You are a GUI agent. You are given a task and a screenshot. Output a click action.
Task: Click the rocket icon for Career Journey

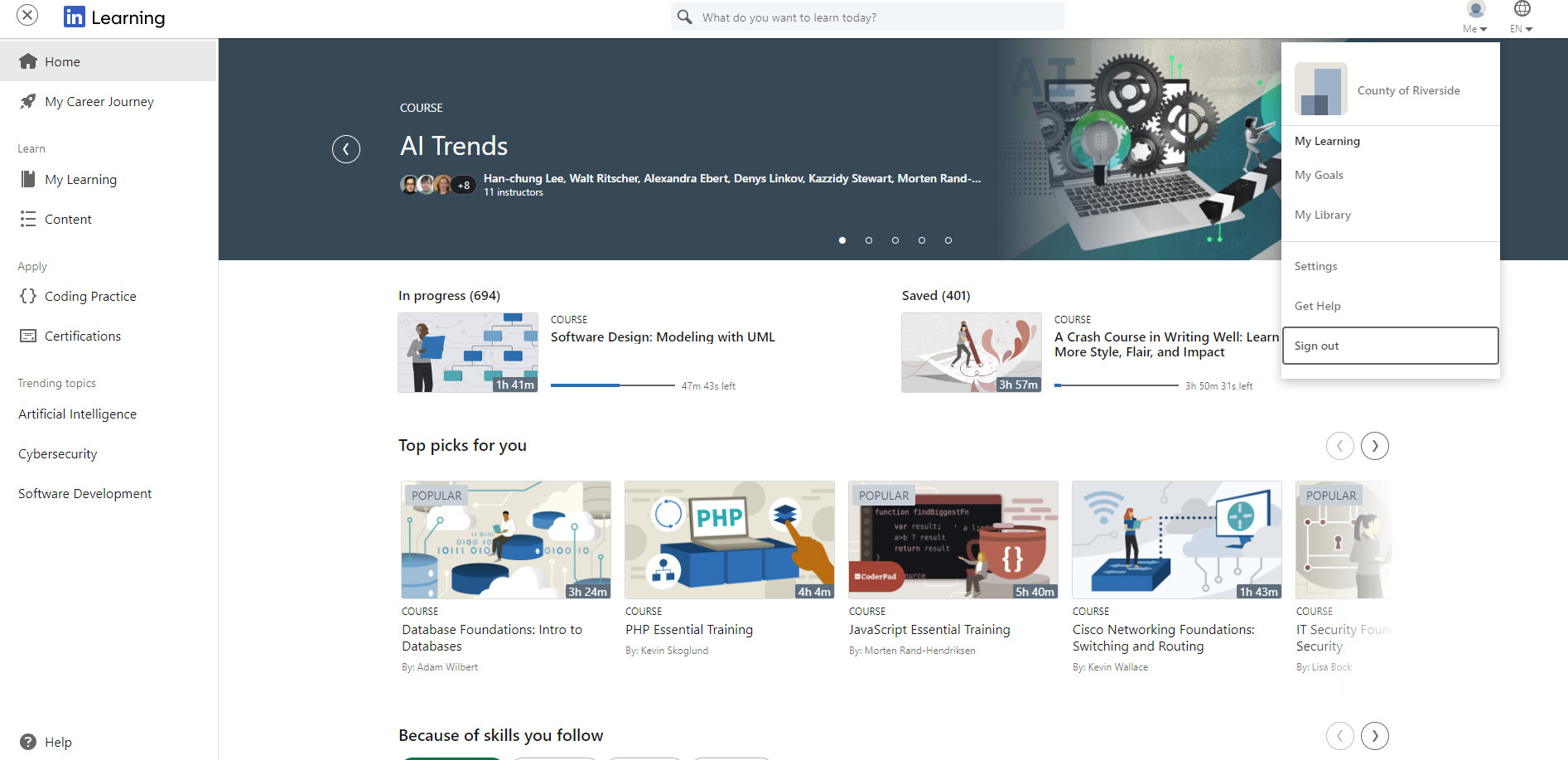pyautogui.click(x=28, y=101)
